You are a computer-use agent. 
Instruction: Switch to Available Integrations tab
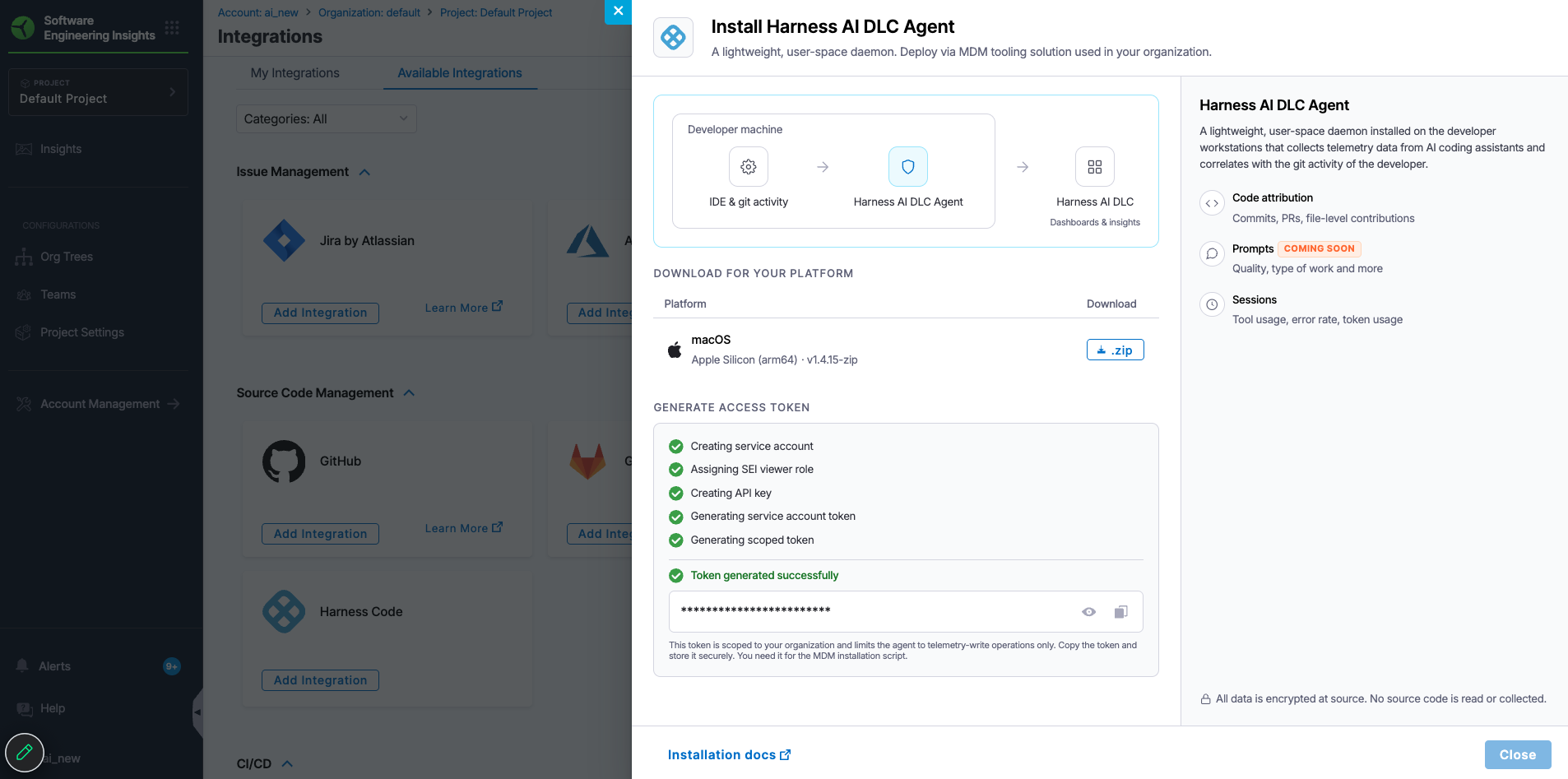(x=460, y=73)
